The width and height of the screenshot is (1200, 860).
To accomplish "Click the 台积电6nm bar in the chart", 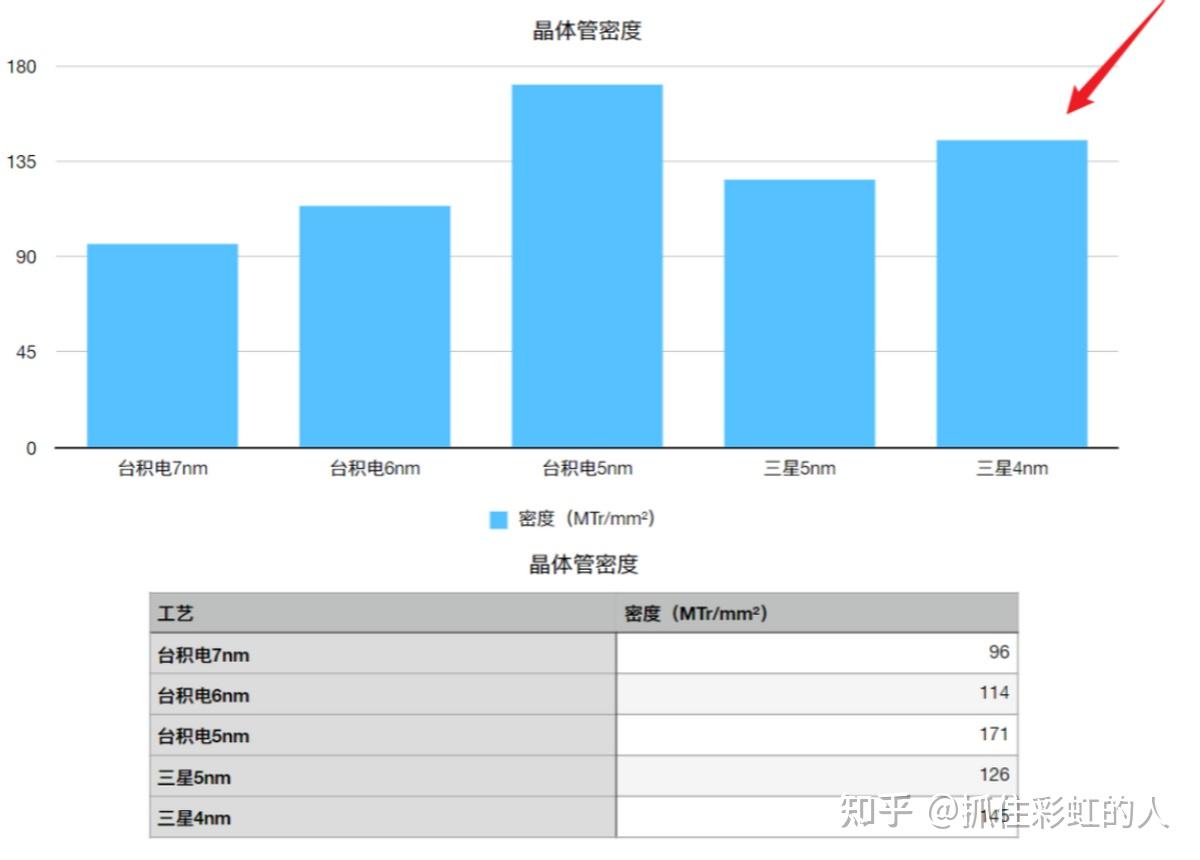I will pyautogui.click(x=375, y=325).
